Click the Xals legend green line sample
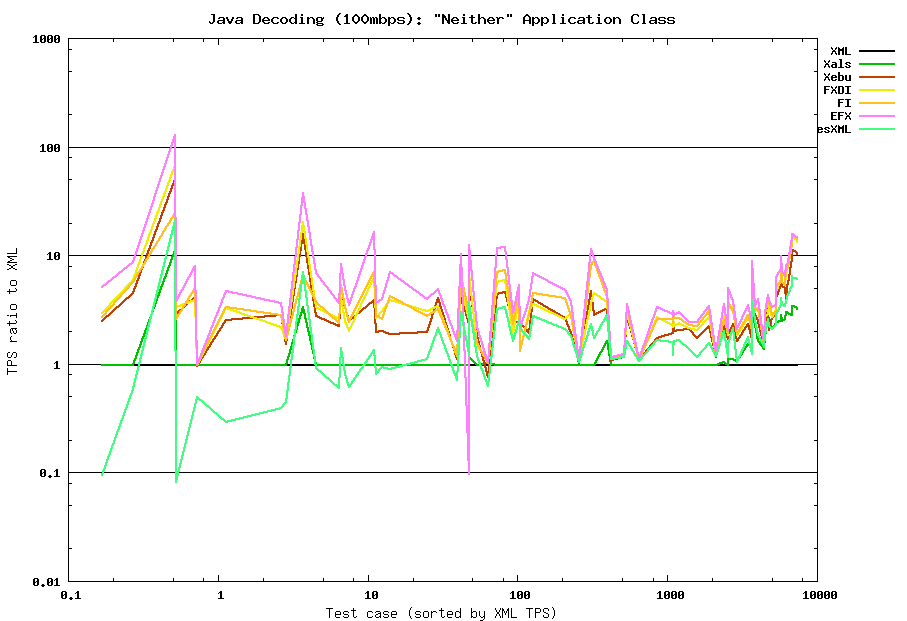This screenshot has width=907, height=621. pos(877,64)
